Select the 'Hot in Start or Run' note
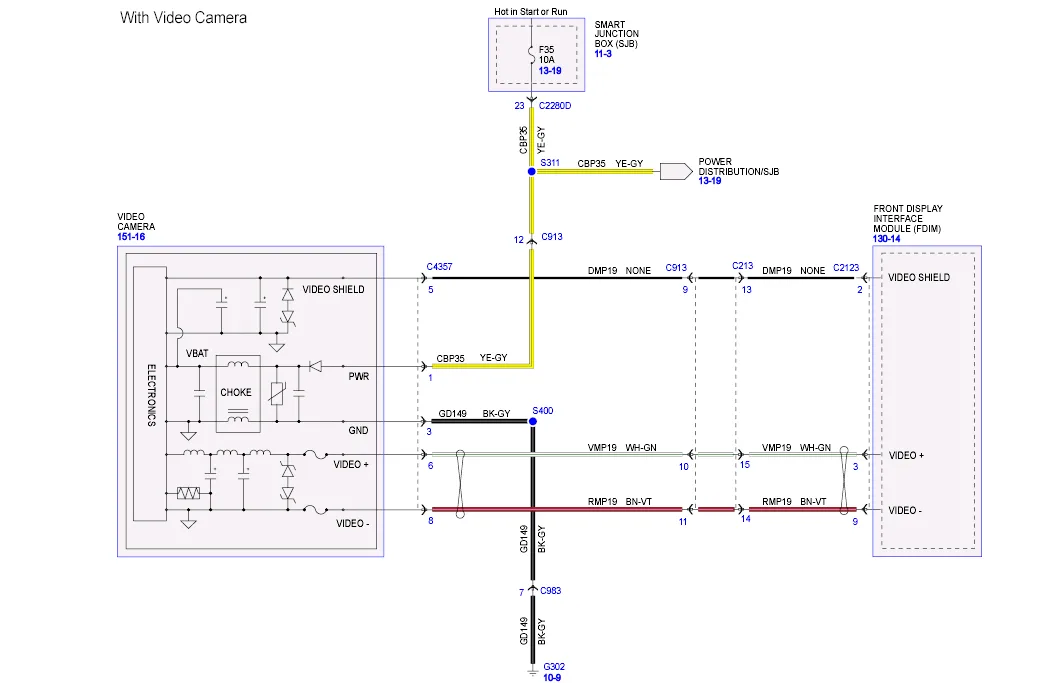Image resolution: width=1059 pixels, height=683 pixels. pos(530,11)
